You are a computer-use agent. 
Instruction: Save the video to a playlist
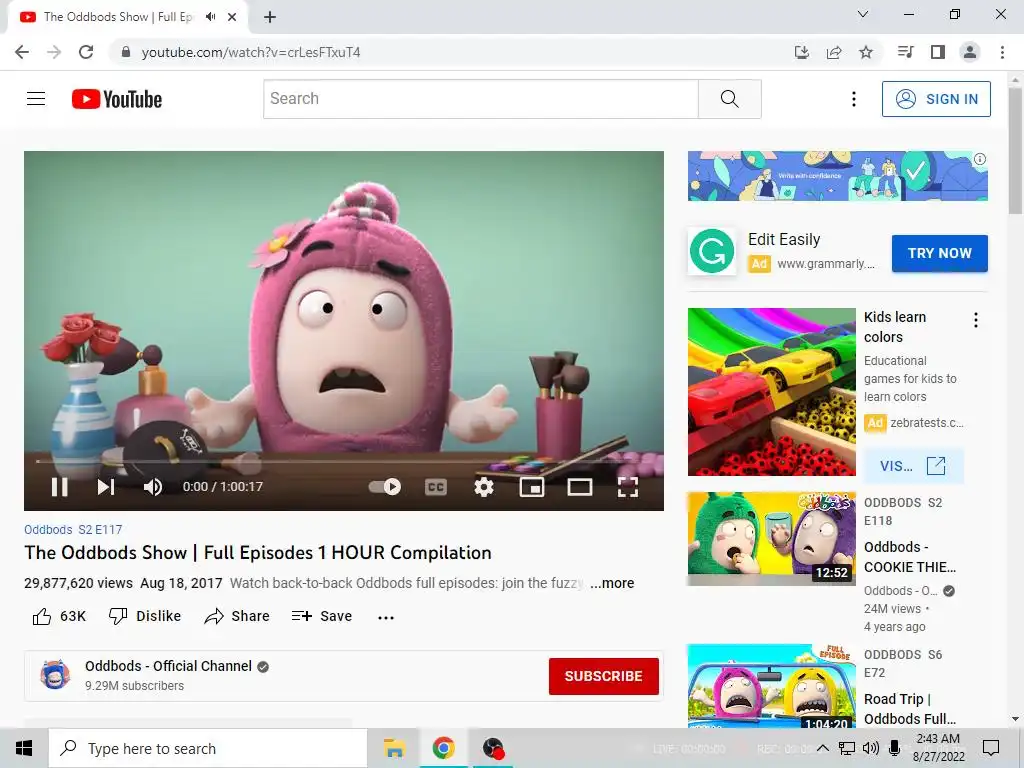pos(322,616)
